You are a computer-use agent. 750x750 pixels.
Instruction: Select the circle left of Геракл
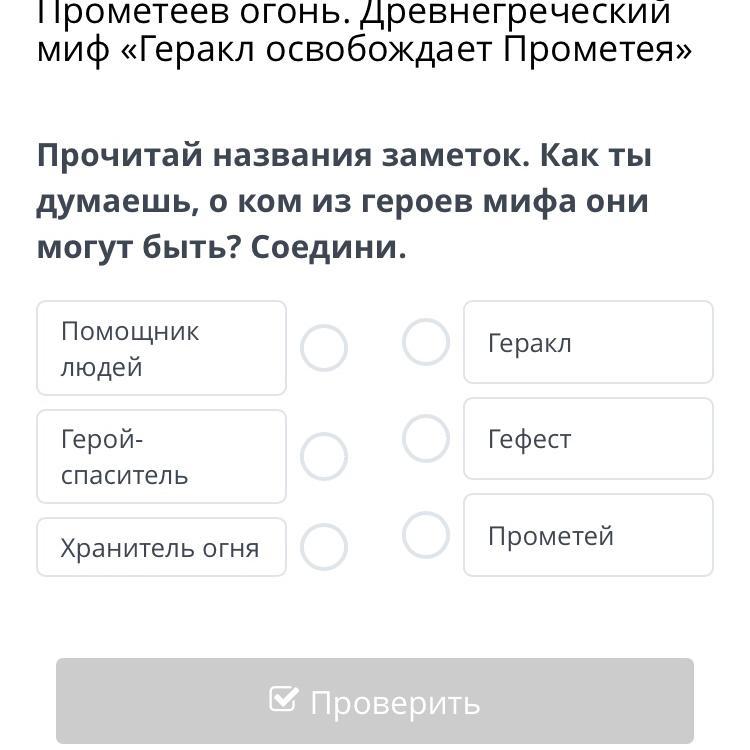426,342
